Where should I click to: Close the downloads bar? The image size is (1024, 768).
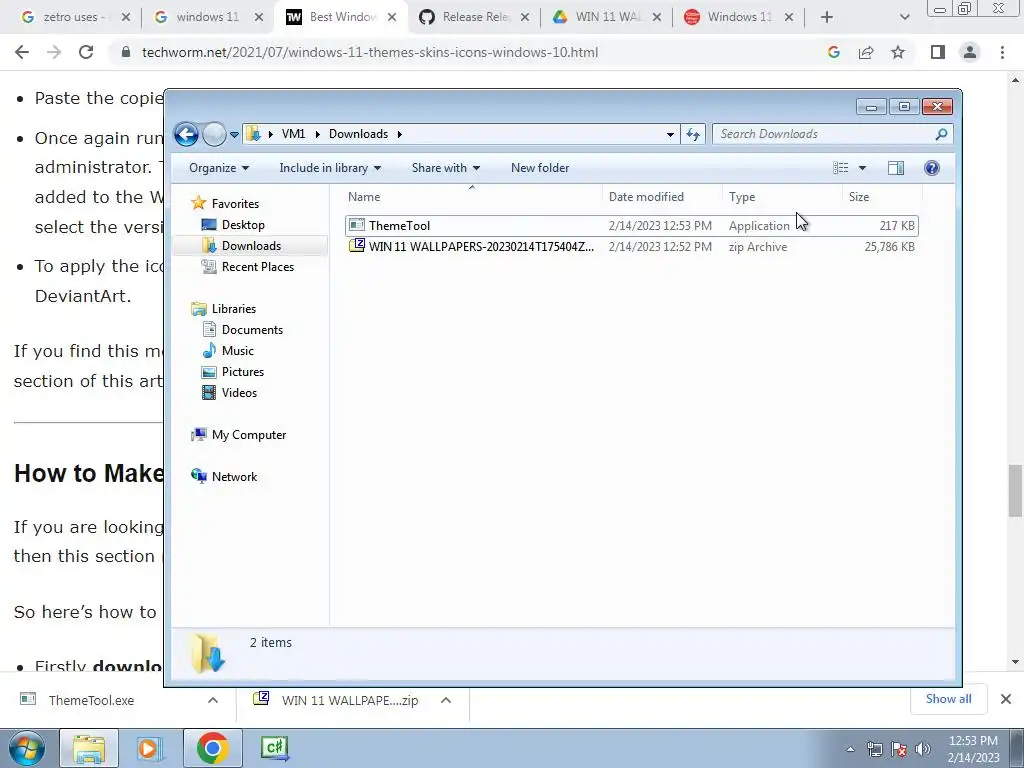(1006, 699)
